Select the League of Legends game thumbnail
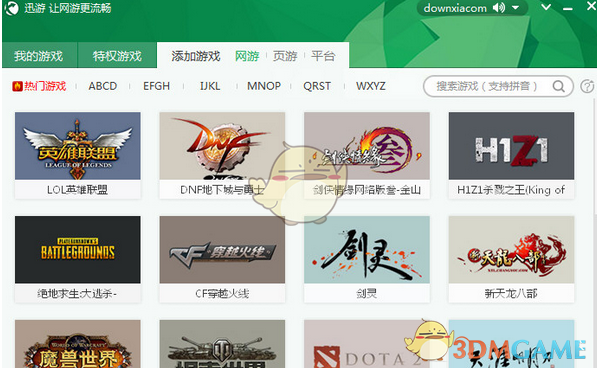Screen dimensions: 597x368 [x=78, y=146]
